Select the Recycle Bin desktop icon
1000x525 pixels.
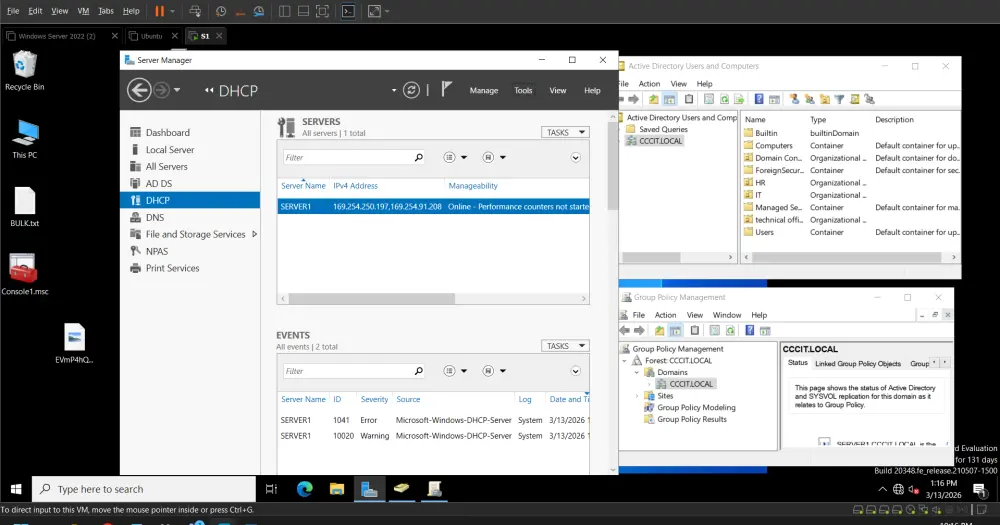coord(24,70)
